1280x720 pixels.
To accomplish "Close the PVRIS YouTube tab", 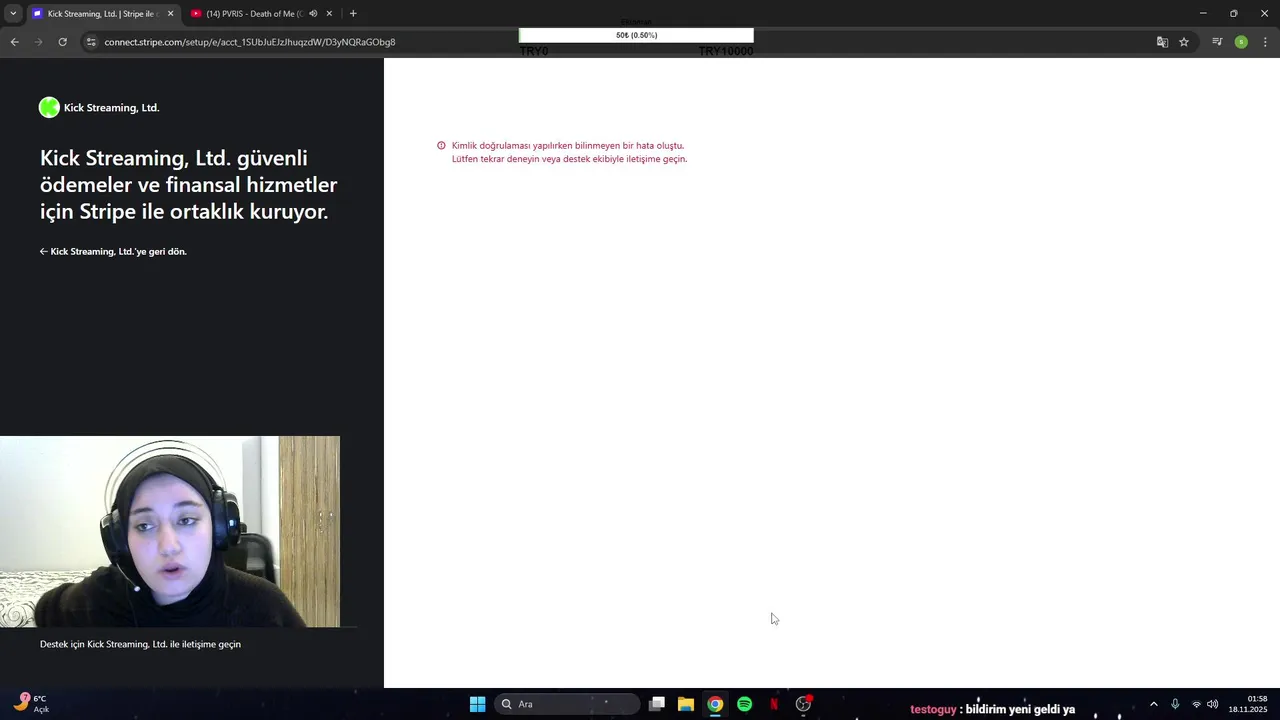I will (329, 14).
